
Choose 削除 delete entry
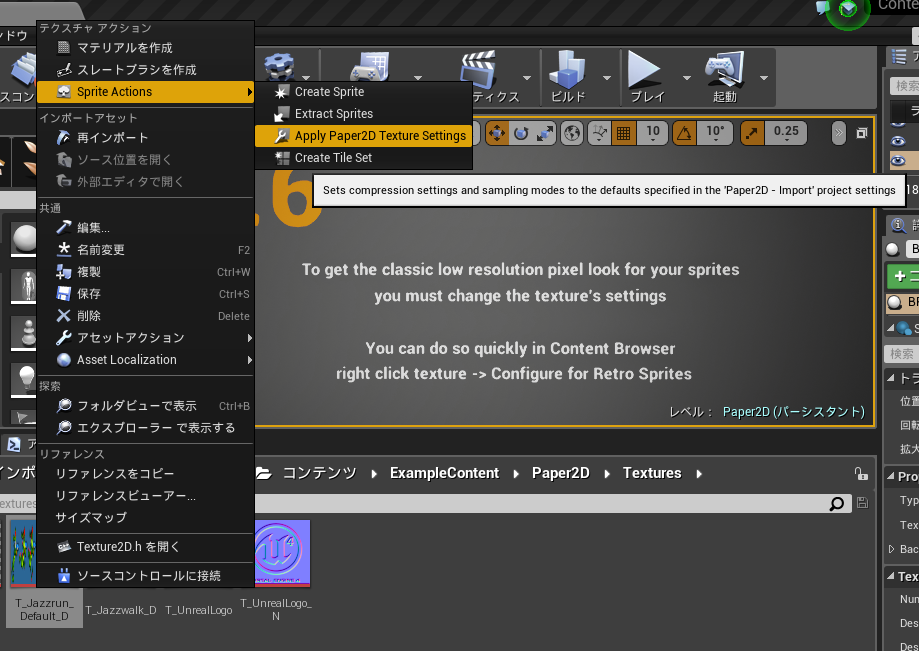pos(145,316)
